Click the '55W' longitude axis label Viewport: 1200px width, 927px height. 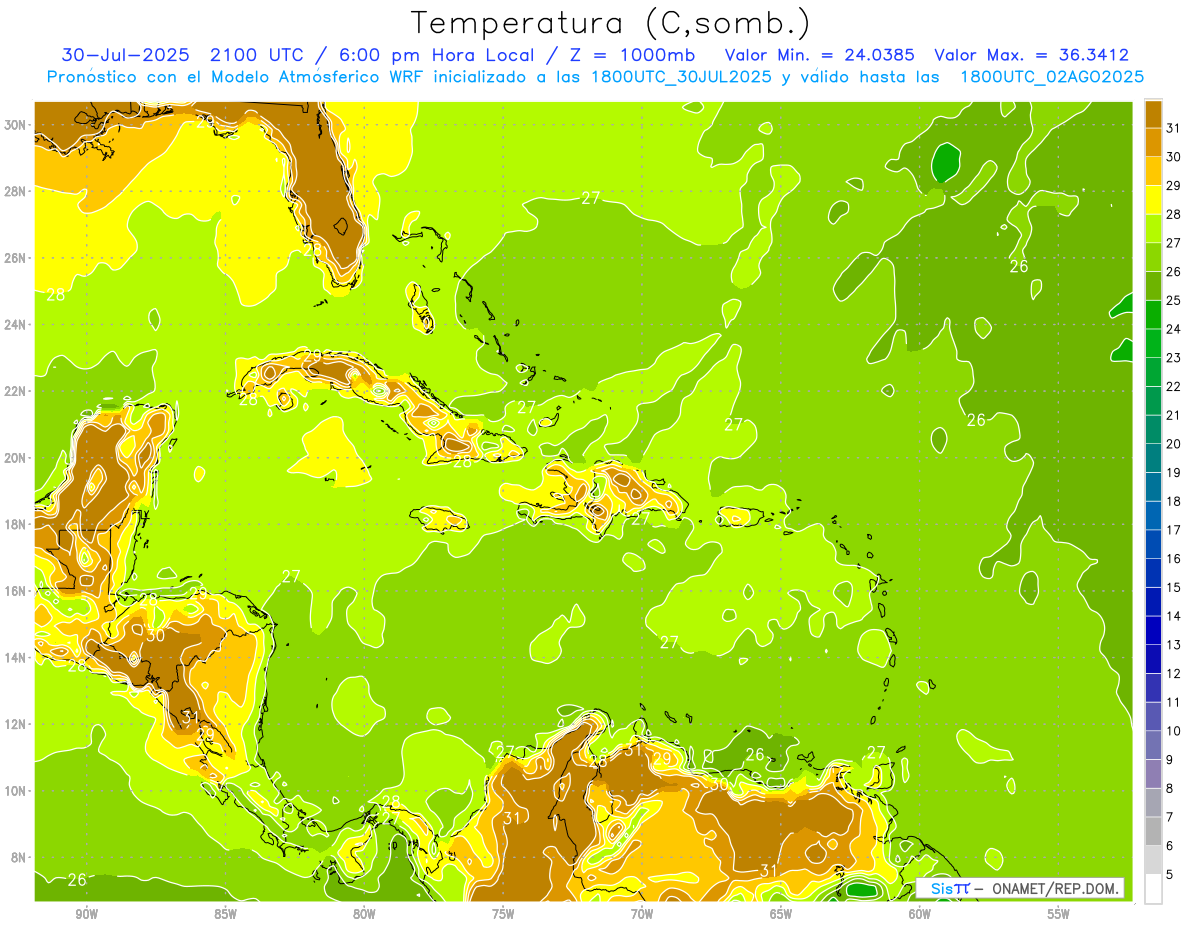[x=1059, y=914]
